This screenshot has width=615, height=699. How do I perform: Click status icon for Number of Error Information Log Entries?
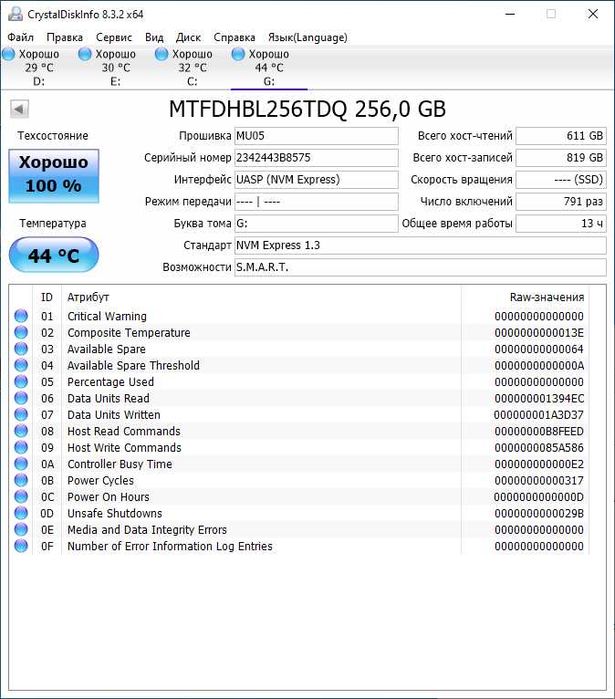point(21,546)
